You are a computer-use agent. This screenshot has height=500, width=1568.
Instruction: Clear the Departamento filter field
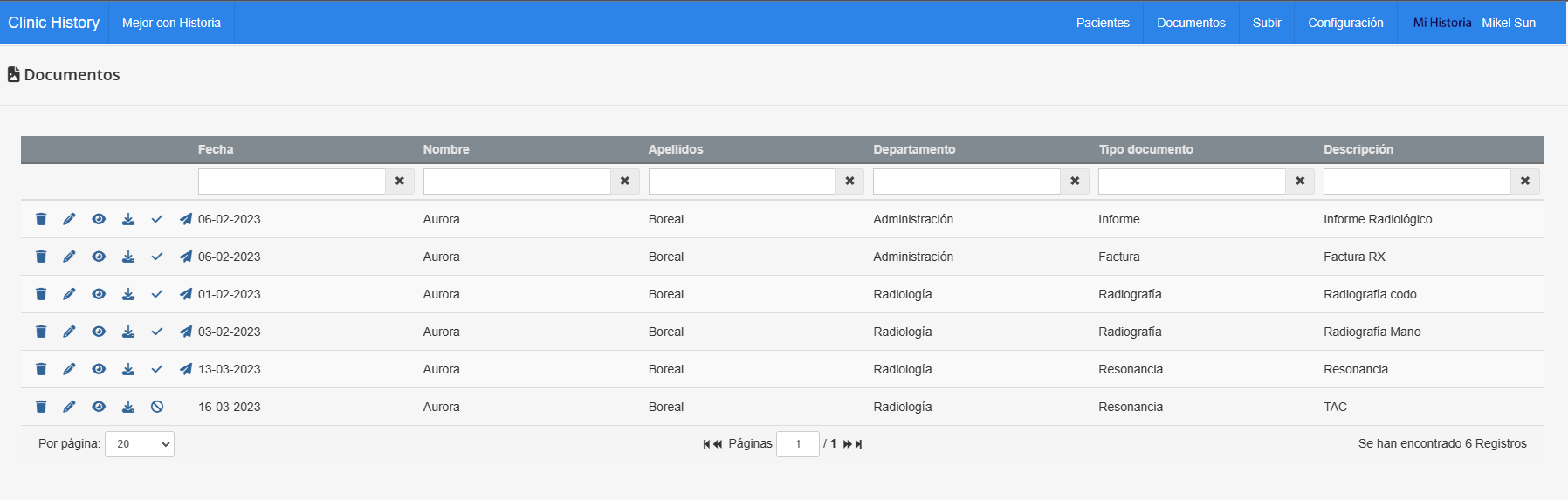pos(1075,181)
